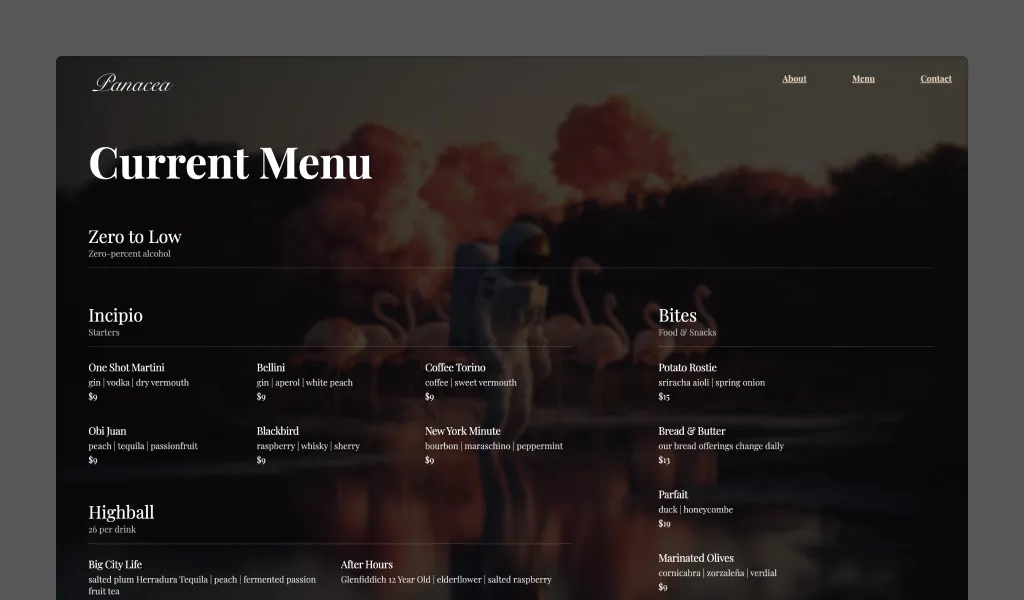Select the Big City Life drink
This screenshot has width=1024, height=600.
[x=115, y=564]
